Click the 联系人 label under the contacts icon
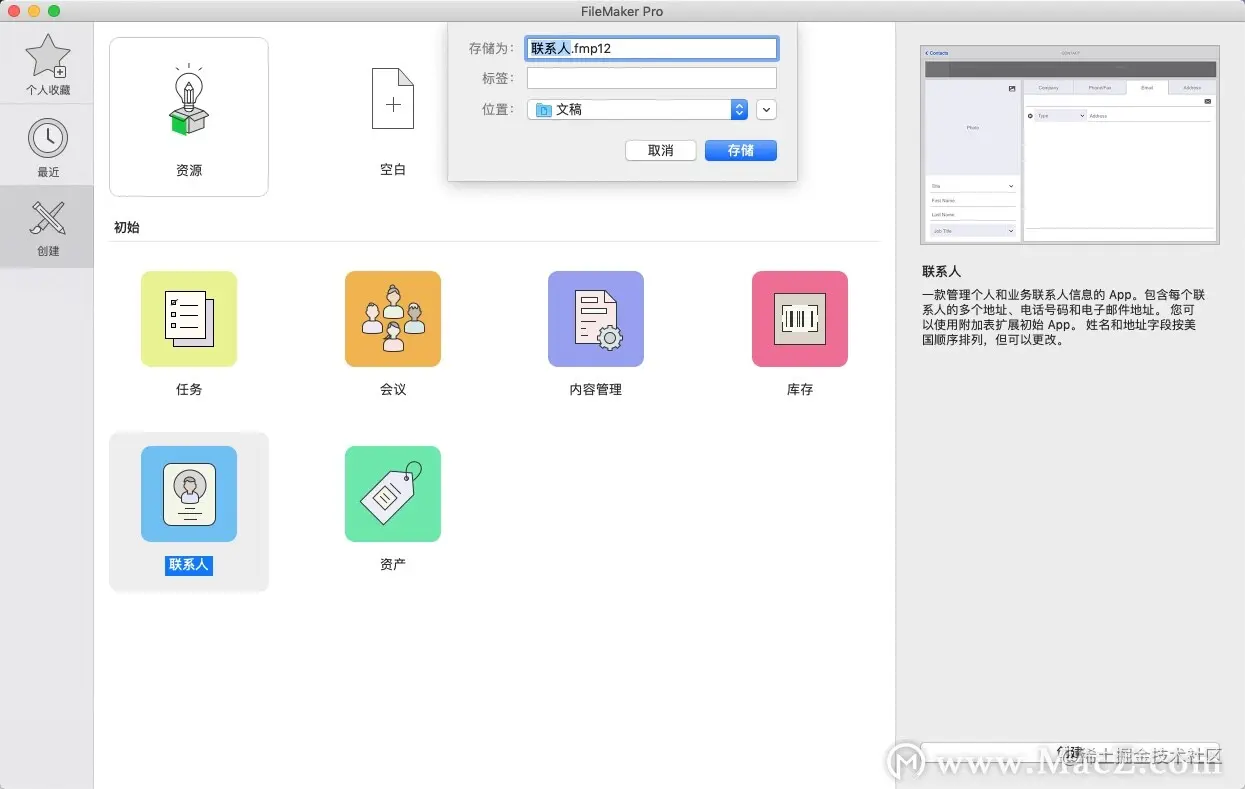 (189, 565)
